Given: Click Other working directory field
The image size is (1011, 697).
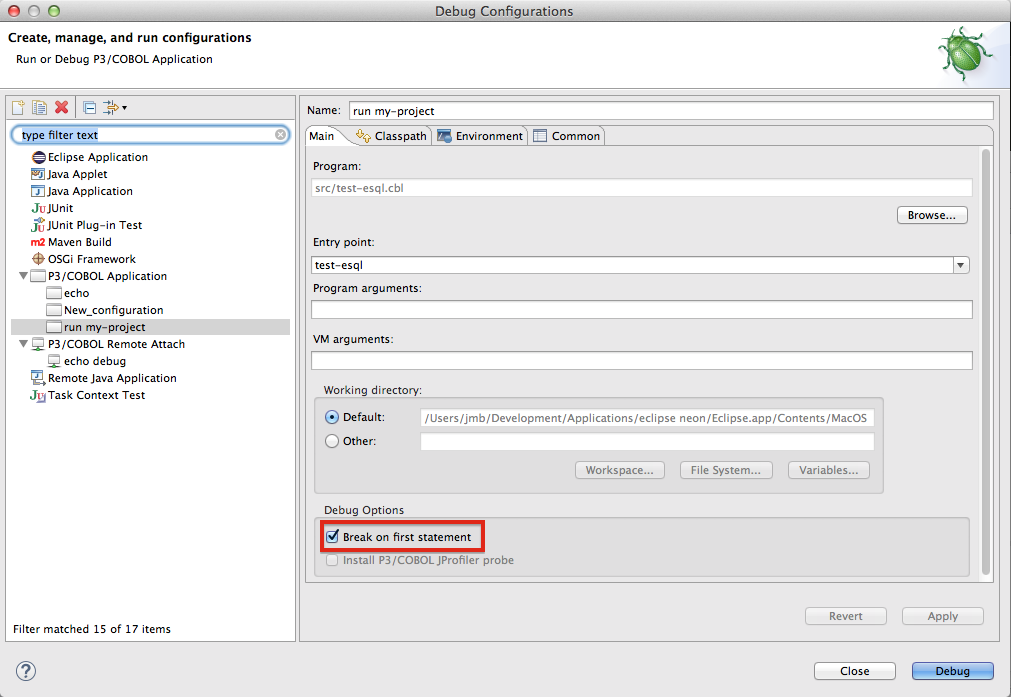Looking at the screenshot, I should point(647,442).
